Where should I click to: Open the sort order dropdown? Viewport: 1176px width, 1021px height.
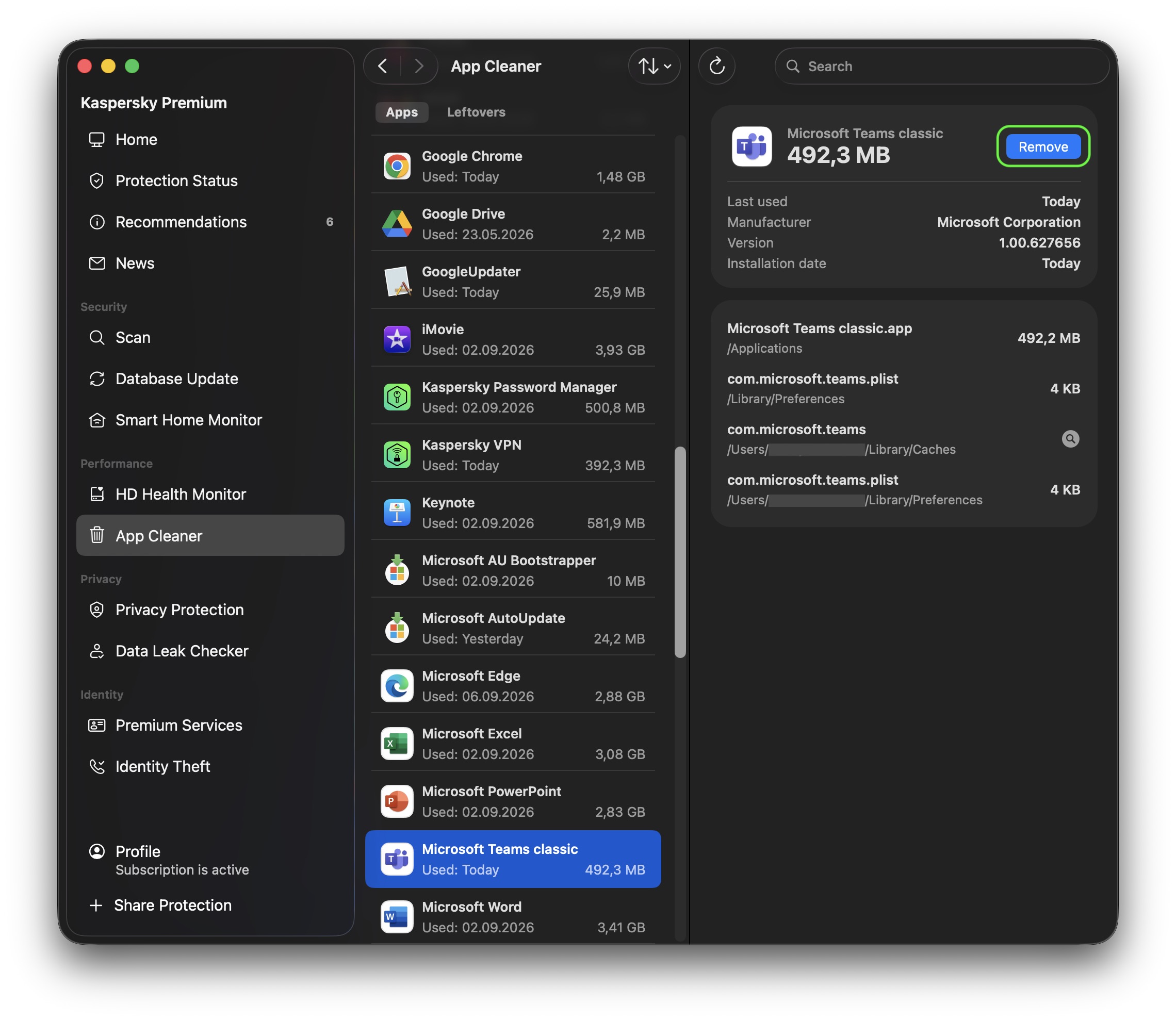point(654,66)
